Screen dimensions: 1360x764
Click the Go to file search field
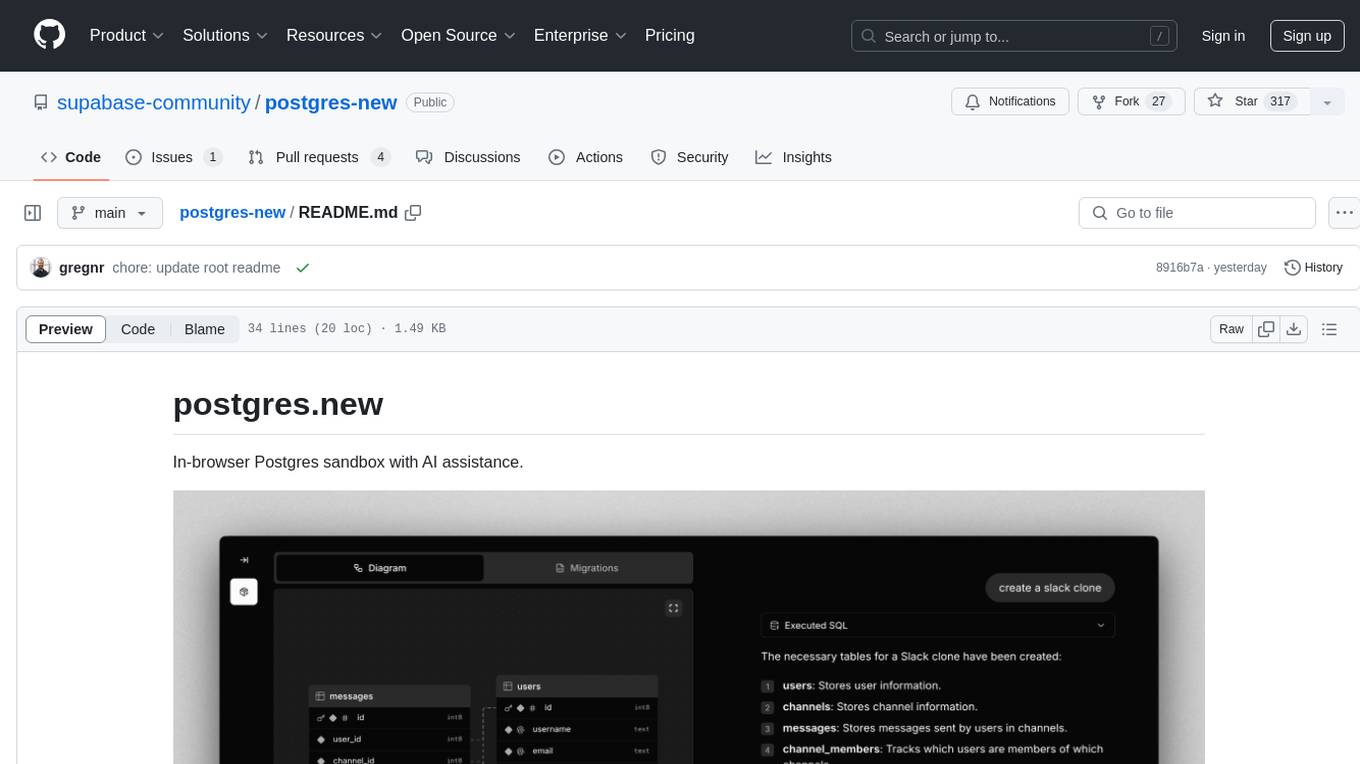[x=1197, y=213]
